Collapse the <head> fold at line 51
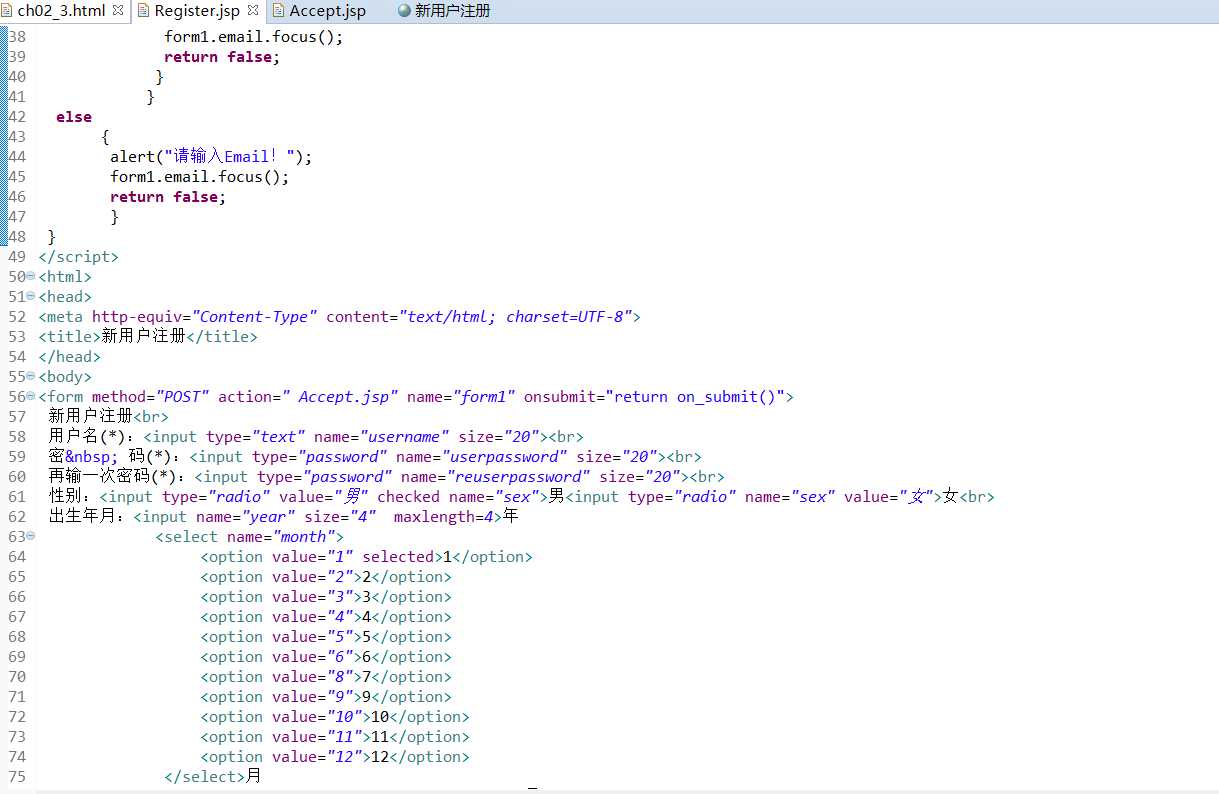The image size is (1219, 794). click(x=31, y=296)
